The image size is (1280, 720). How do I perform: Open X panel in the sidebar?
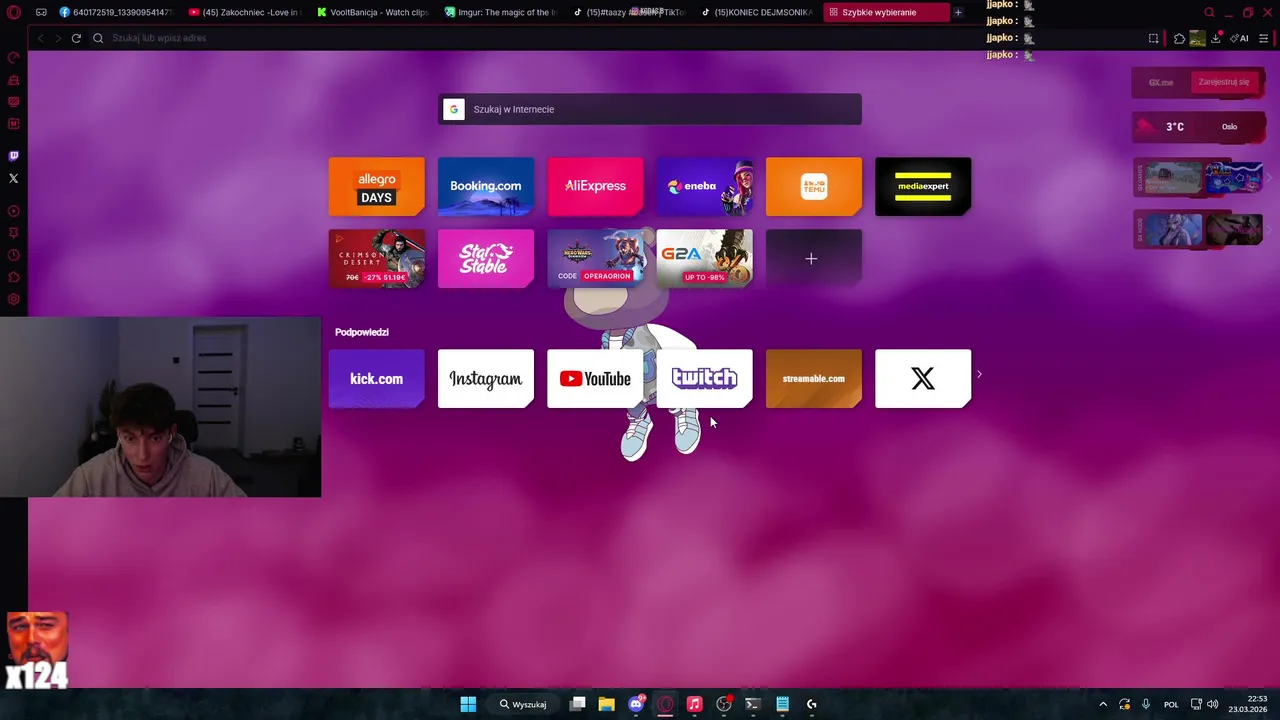coord(13,179)
